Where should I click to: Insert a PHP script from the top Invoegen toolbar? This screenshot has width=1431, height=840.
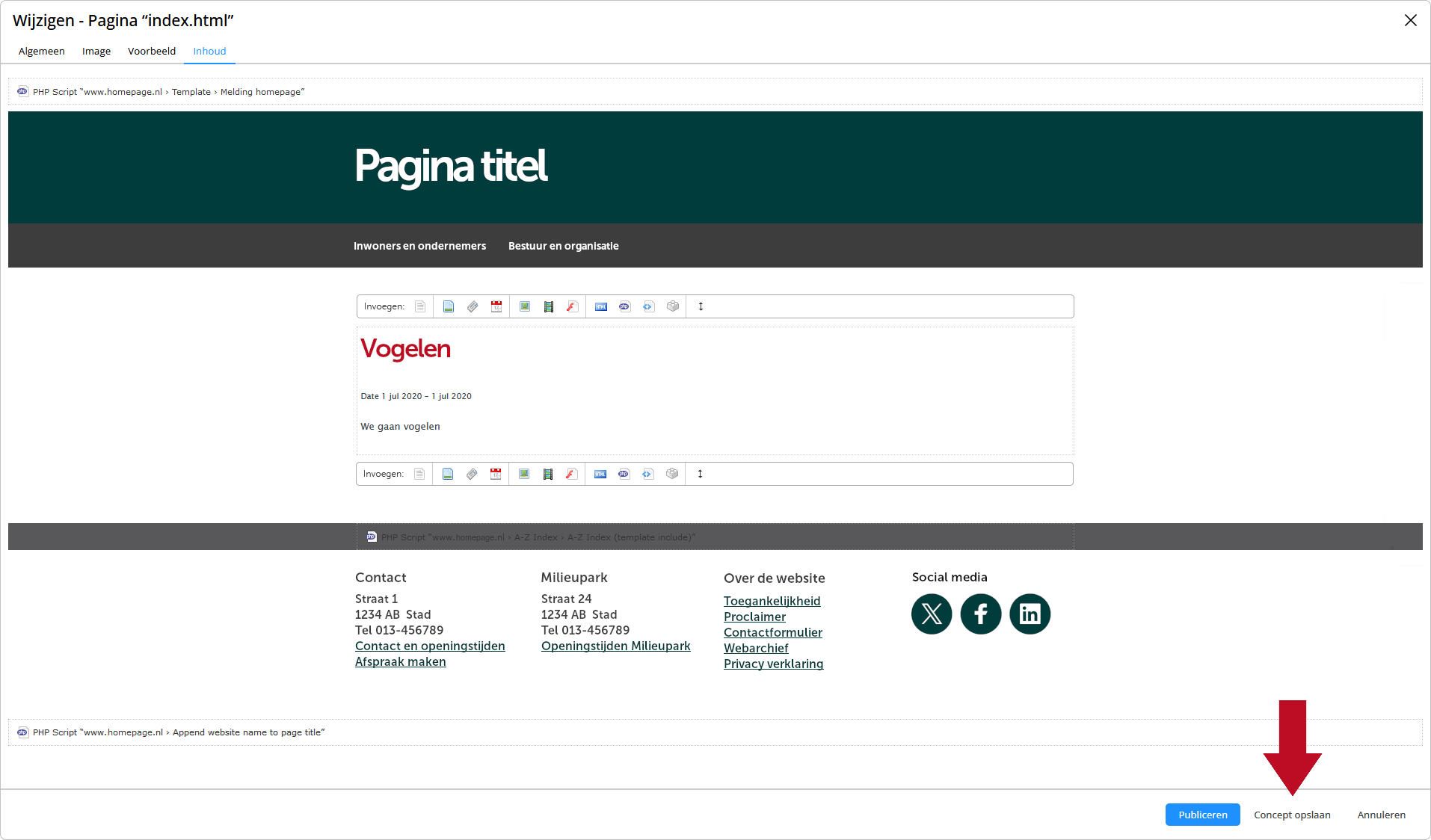[x=624, y=306]
